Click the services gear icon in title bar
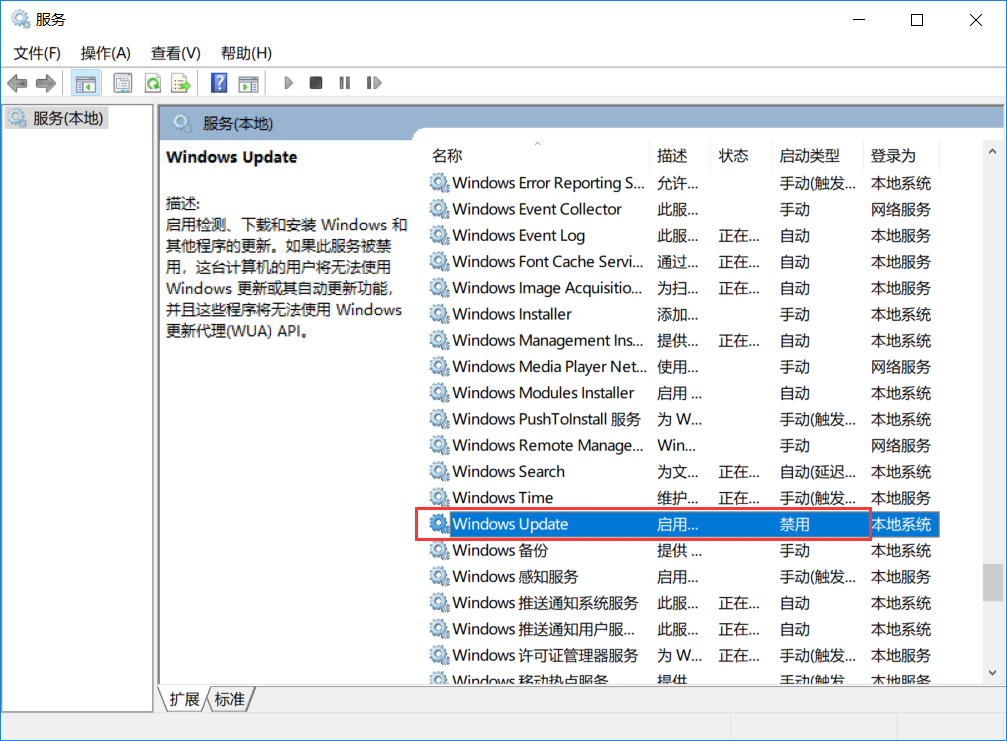 [21, 19]
